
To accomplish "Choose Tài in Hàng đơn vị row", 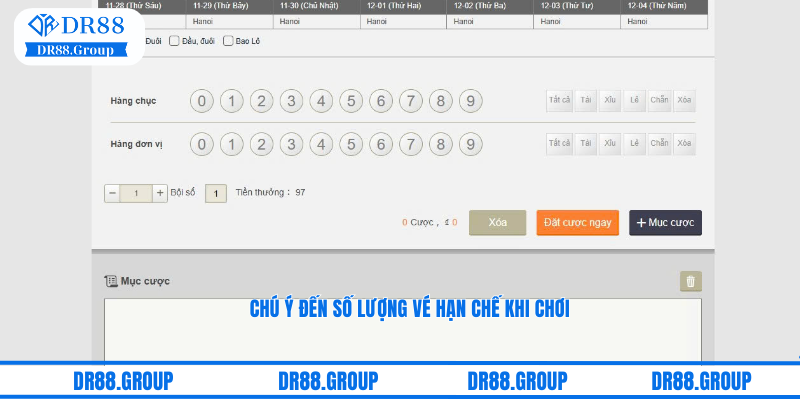I will coord(586,144).
